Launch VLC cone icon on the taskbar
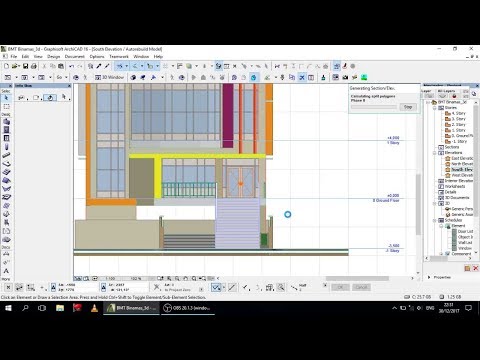This screenshot has height=360, width=480. pyautogui.click(x=95, y=308)
